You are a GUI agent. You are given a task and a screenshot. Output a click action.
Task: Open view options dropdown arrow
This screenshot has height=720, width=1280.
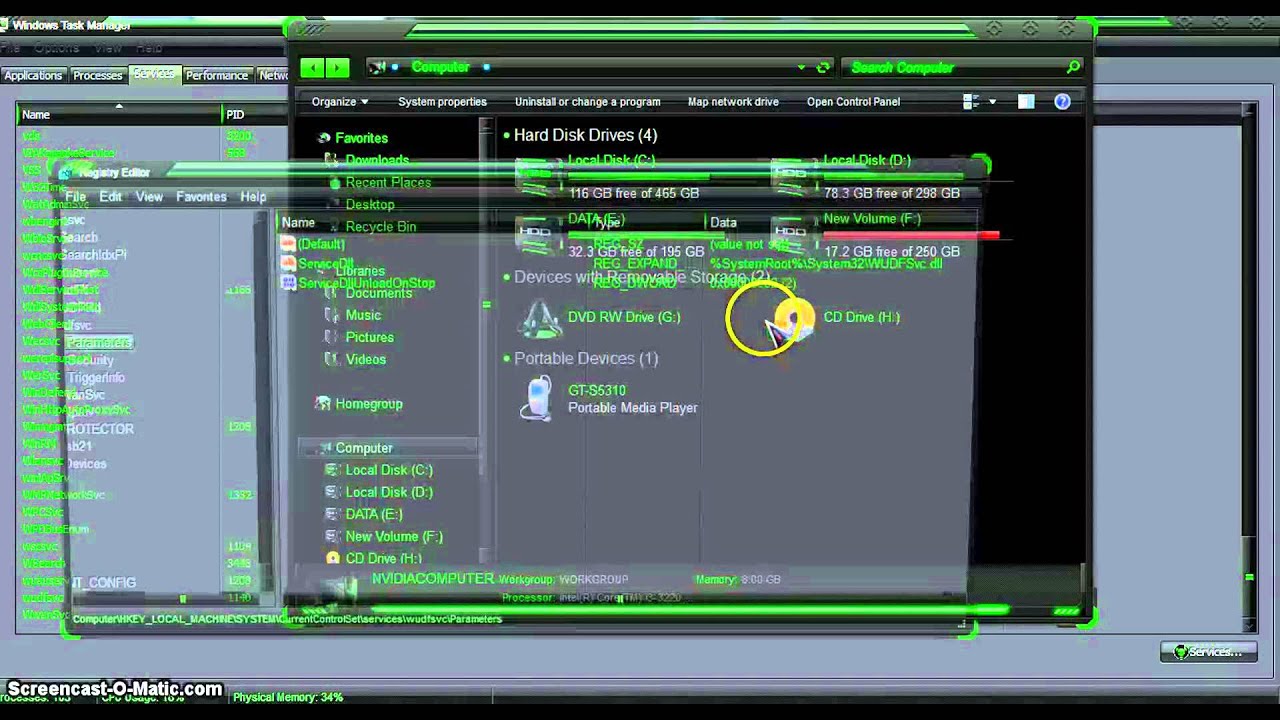[x=992, y=101]
